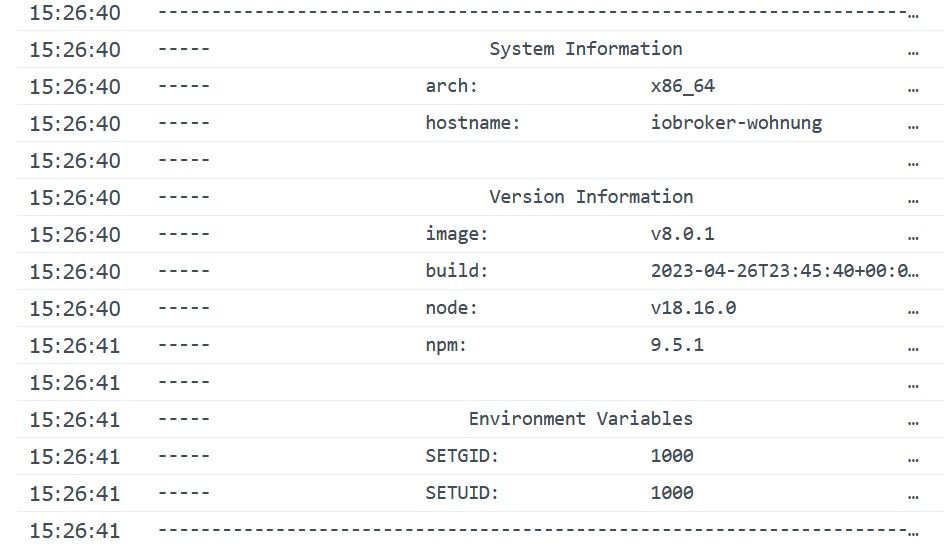Viewport: 944px width, 544px height.
Task: Click the npm version 9.5.1
Action: tap(677, 345)
